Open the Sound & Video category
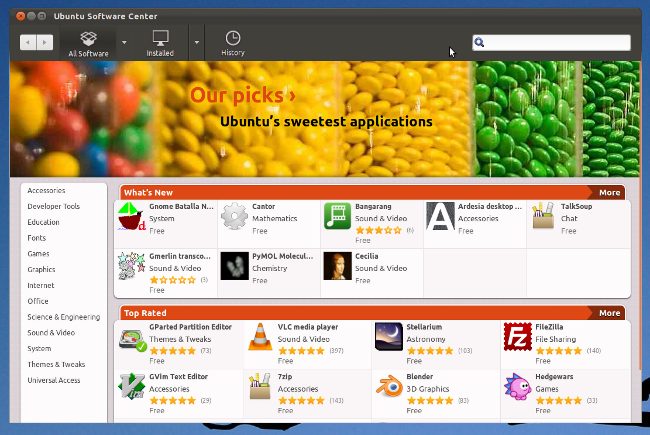This screenshot has width=650, height=435. (51, 332)
